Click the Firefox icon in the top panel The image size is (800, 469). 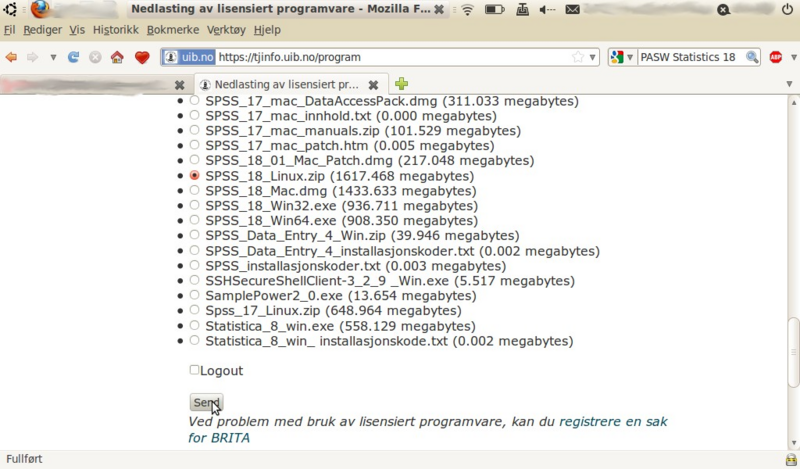tap(40, 9)
